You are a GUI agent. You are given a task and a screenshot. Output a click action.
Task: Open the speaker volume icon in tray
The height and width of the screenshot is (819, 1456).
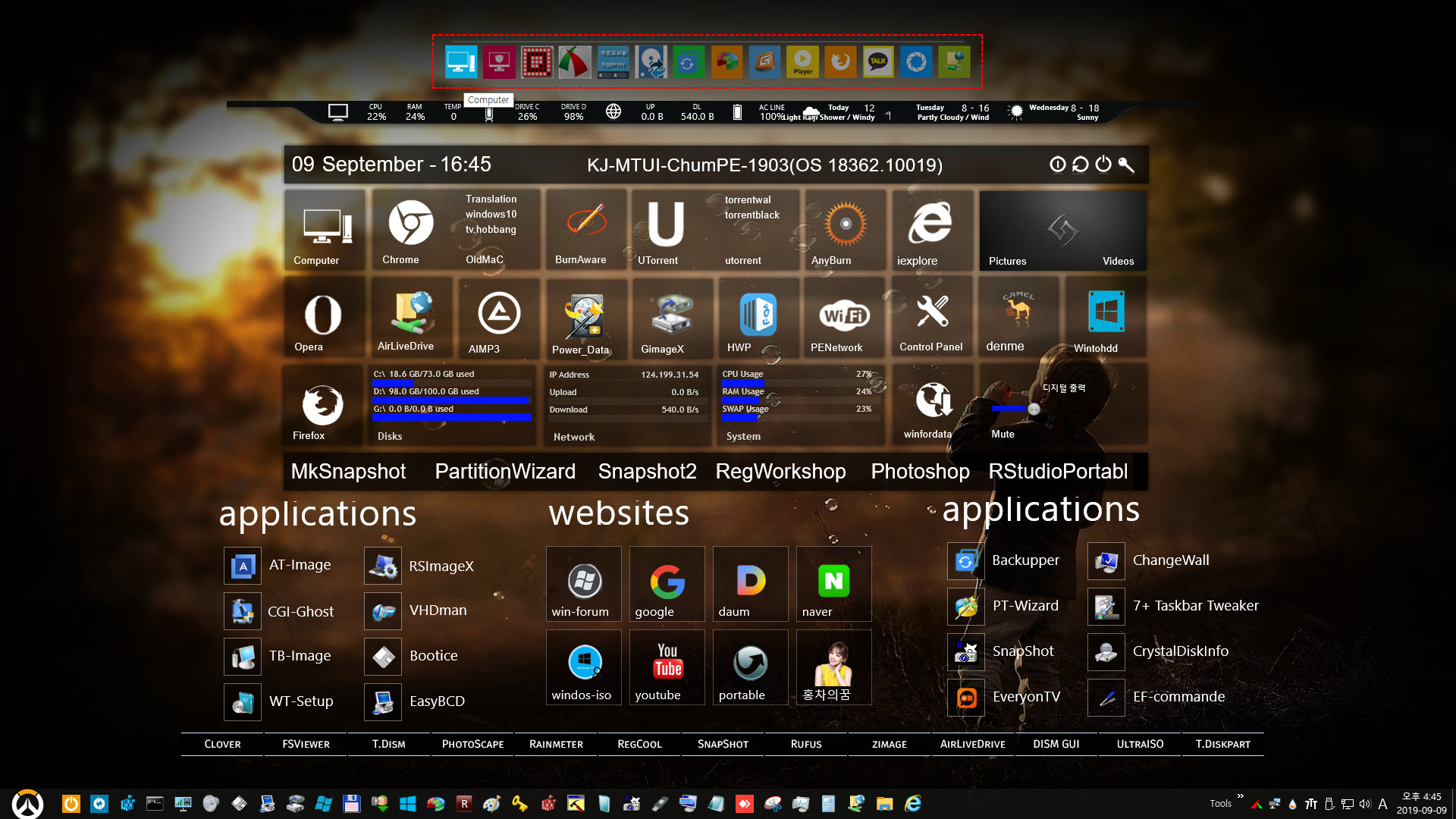point(1365,804)
